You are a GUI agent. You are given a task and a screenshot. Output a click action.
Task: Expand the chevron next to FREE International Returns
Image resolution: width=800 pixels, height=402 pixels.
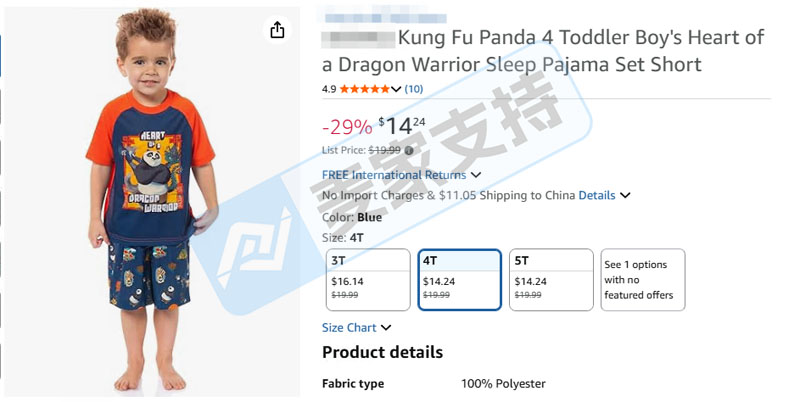(476, 175)
